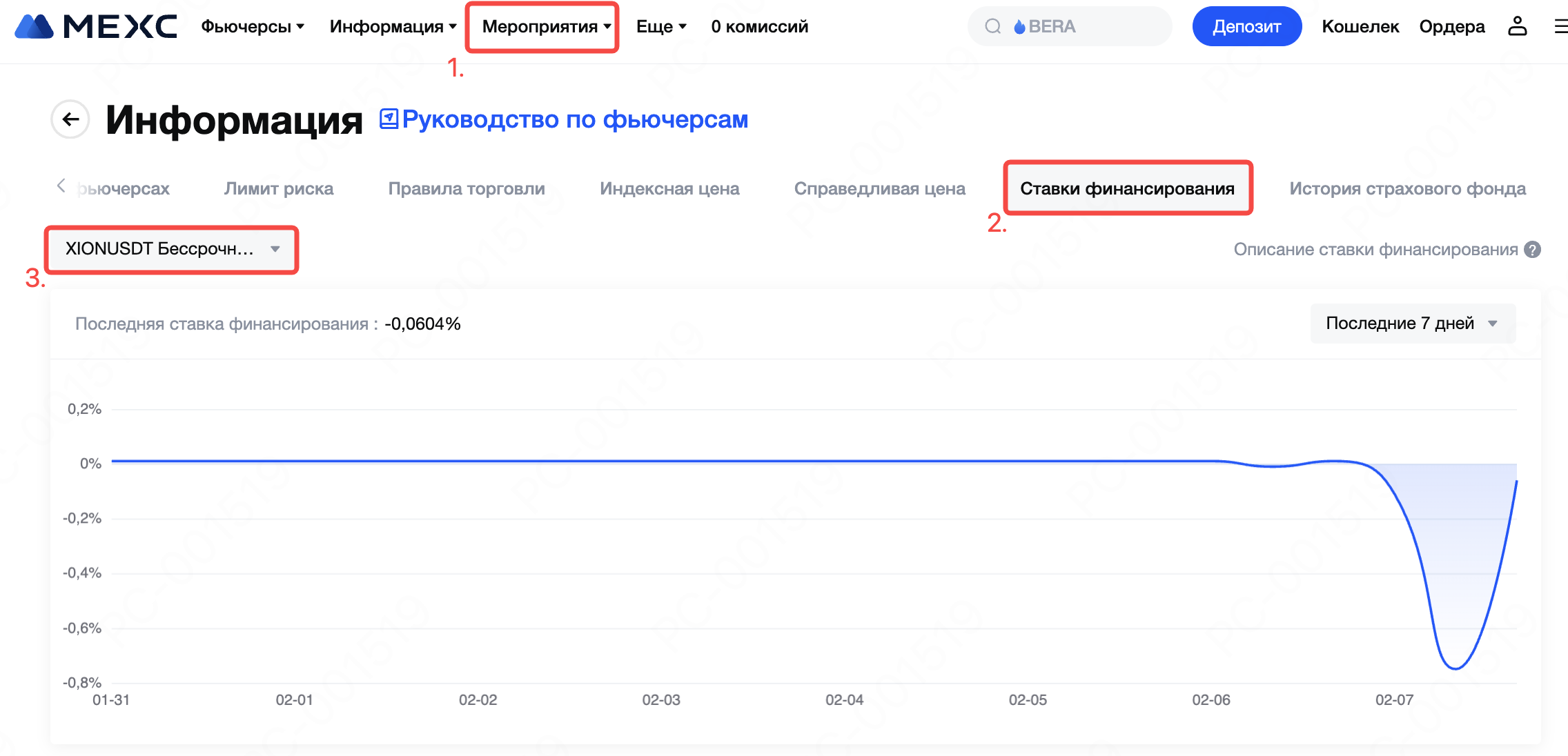Click the search magnifier icon
Image resolution: width=1568 pixels, height=756 pixels.
(992, 26)
